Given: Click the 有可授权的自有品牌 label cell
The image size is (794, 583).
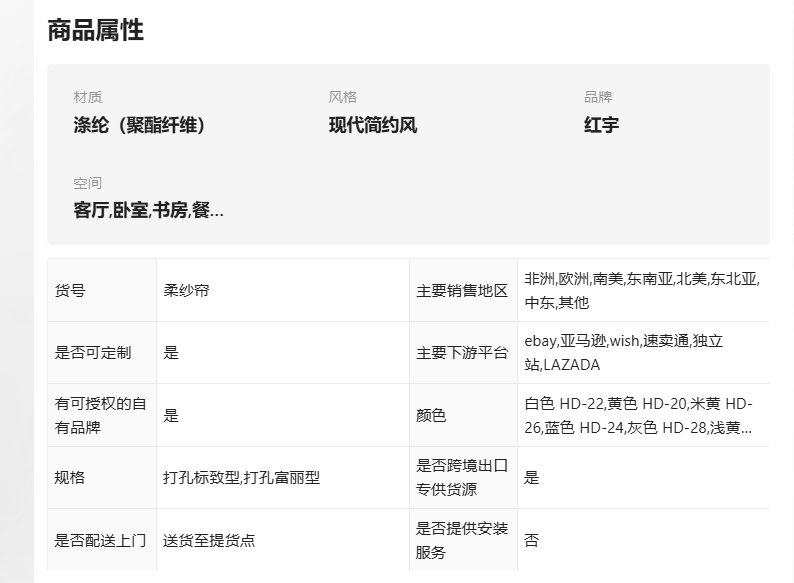Looking at the screenshot, I should click(x=102, y=415).
